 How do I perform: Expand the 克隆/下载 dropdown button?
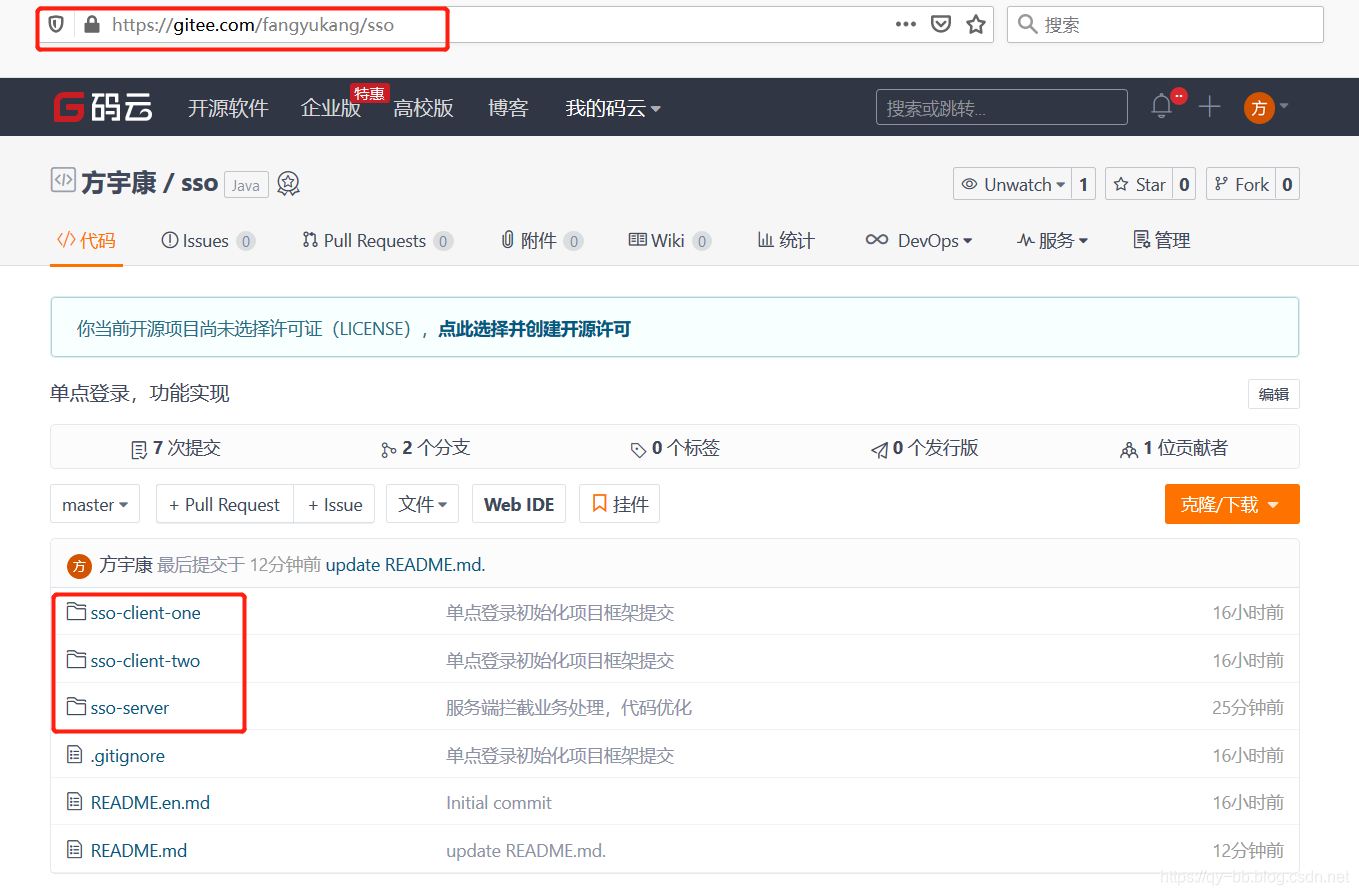click(1232, 504)
